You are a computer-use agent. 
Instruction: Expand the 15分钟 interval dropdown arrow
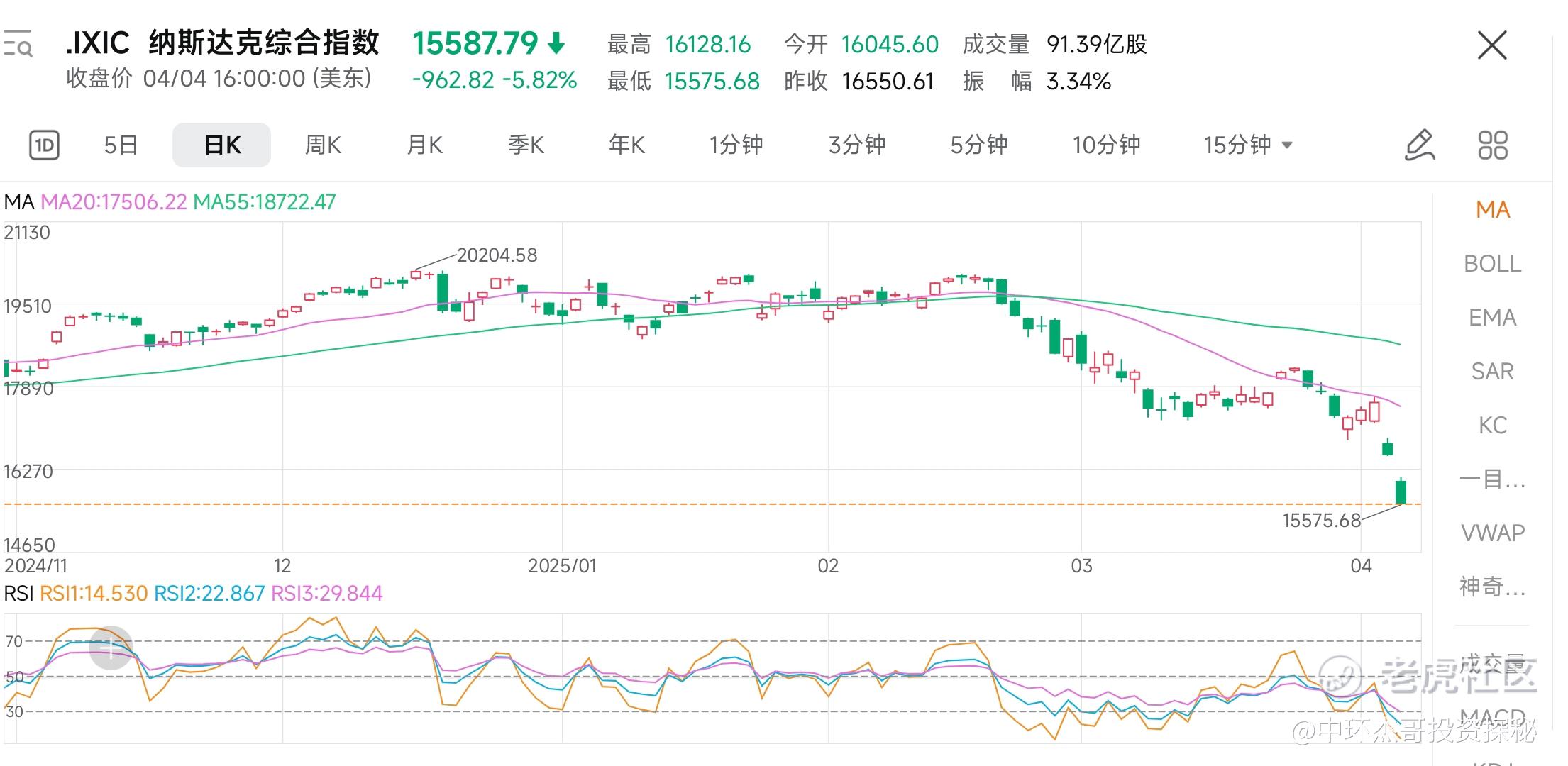pos(1287,145)
